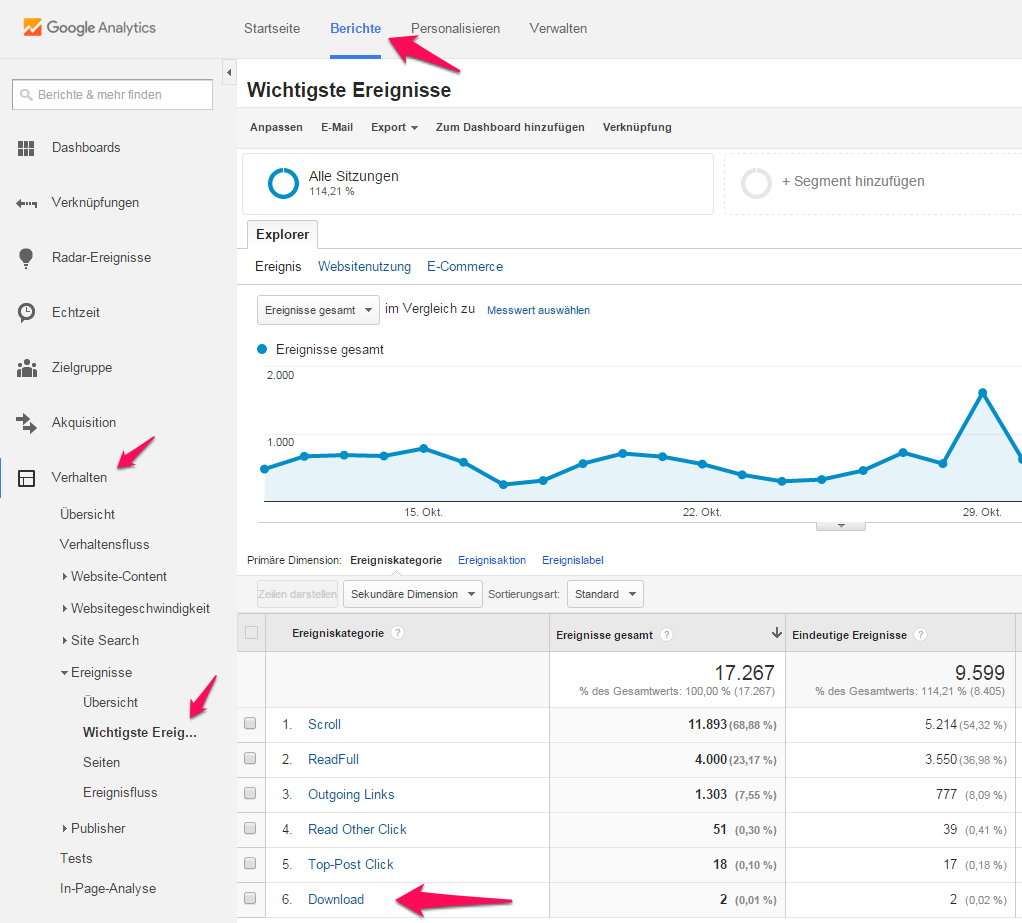Open the Berichte tab
1022x923 pixels.
[x=355, y=29]
